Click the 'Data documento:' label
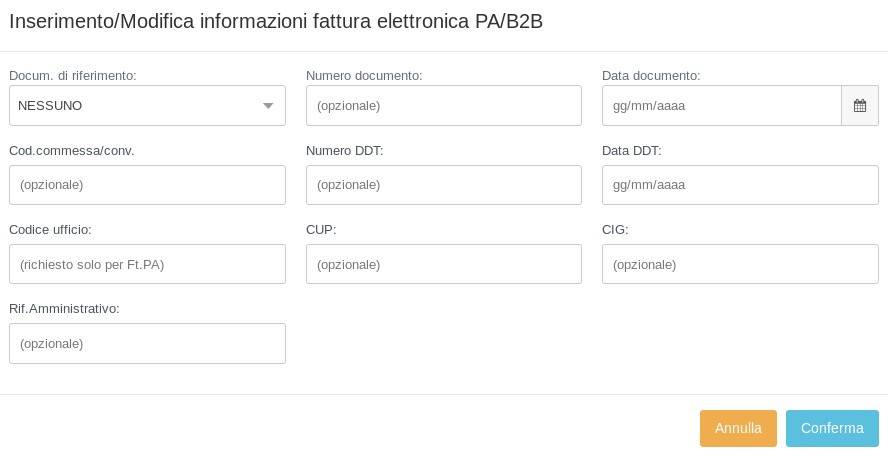This screenshot has height=457, width=888. 651,75
